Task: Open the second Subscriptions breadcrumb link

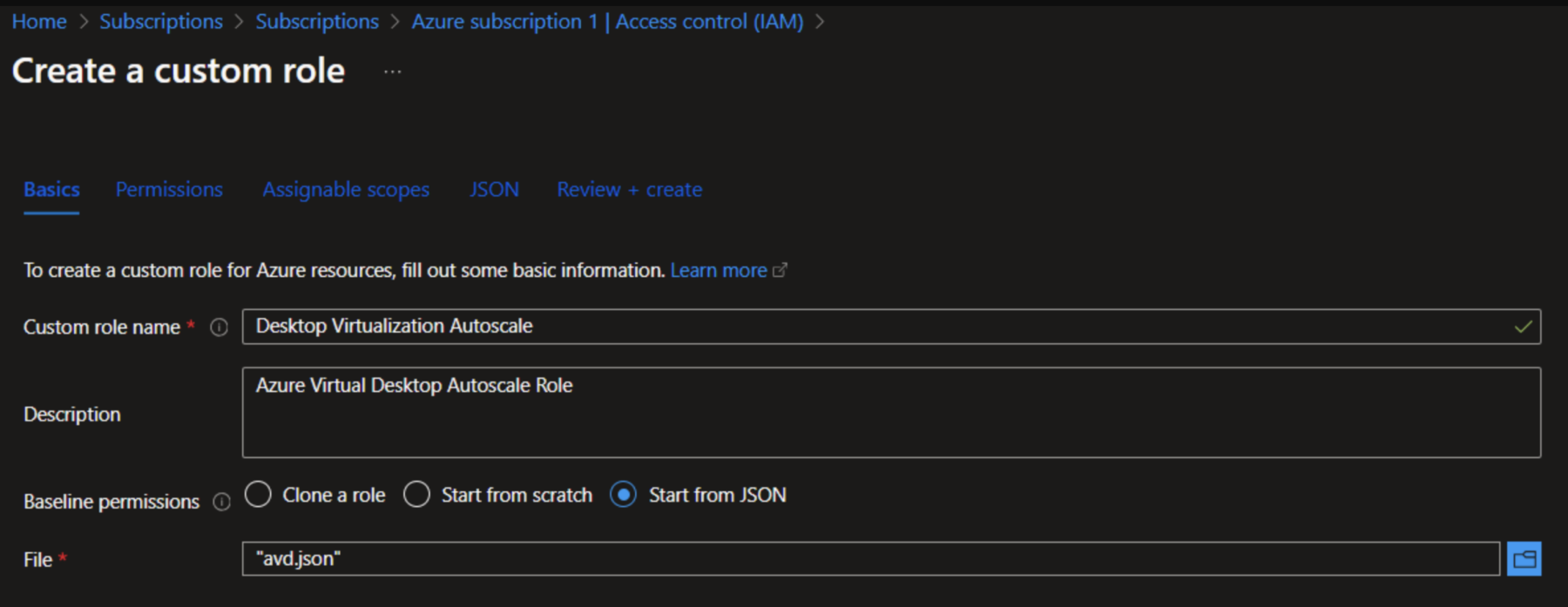Action: pos(317,22)
